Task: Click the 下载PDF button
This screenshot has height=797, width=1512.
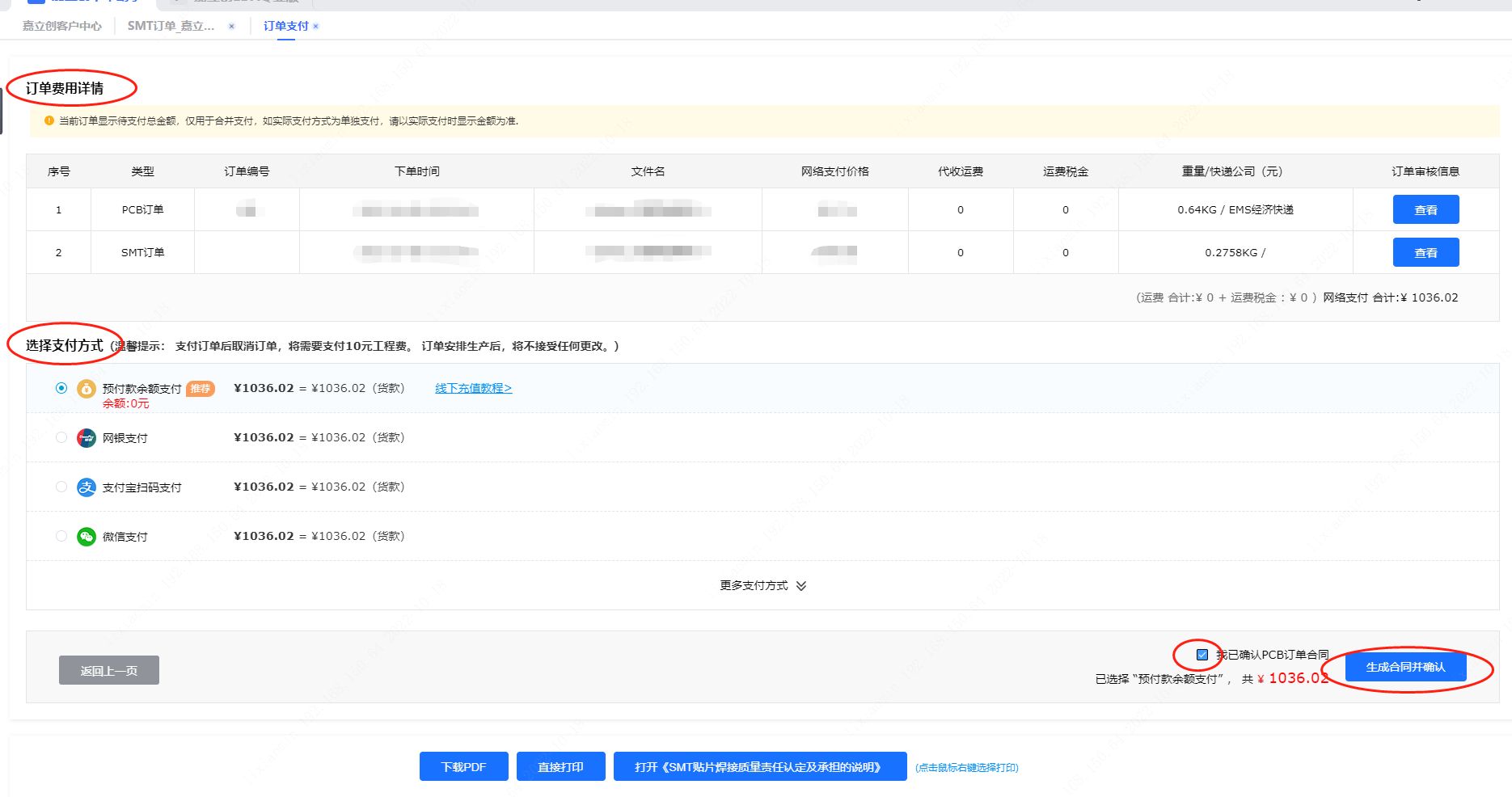Action: [x=463, y=767]
